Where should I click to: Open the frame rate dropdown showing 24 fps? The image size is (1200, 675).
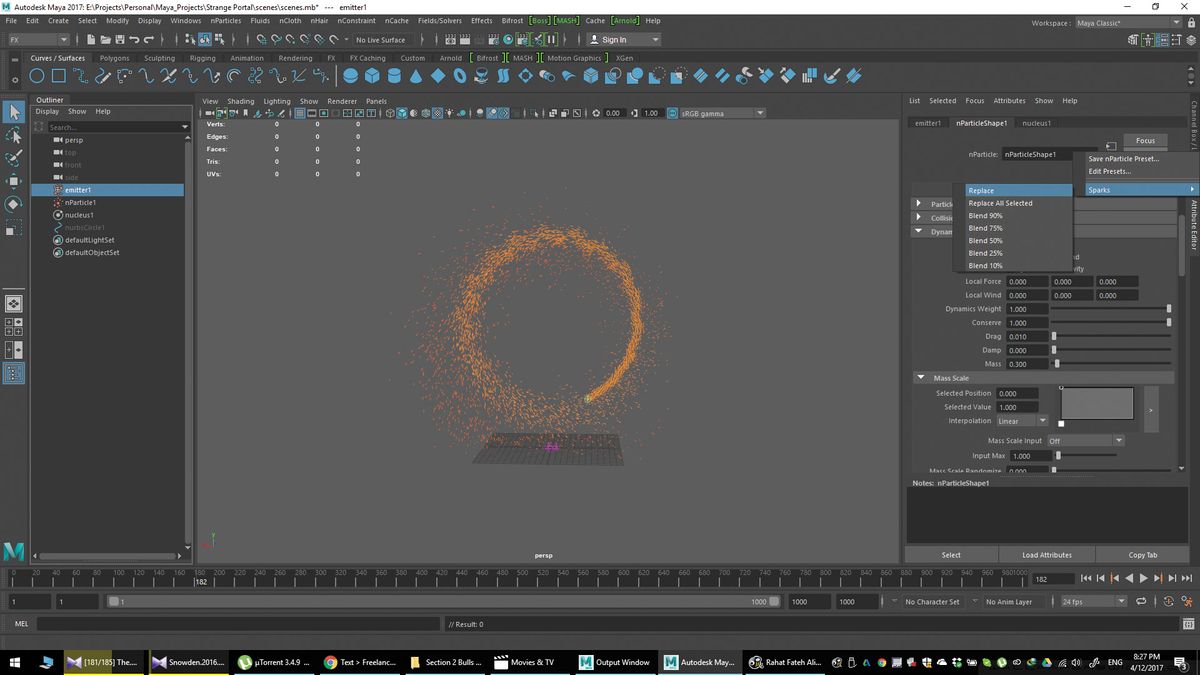tap(1093, 601)
